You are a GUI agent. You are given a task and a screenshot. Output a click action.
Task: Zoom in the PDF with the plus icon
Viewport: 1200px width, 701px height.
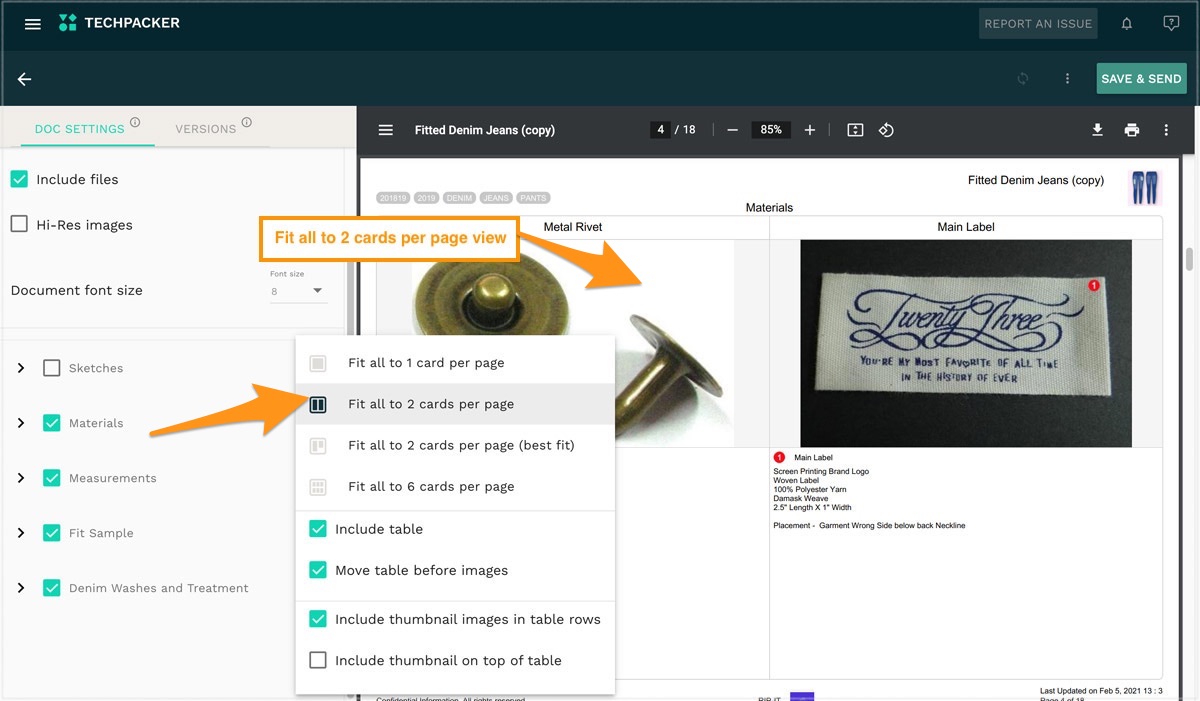click(x=810, y=130)
